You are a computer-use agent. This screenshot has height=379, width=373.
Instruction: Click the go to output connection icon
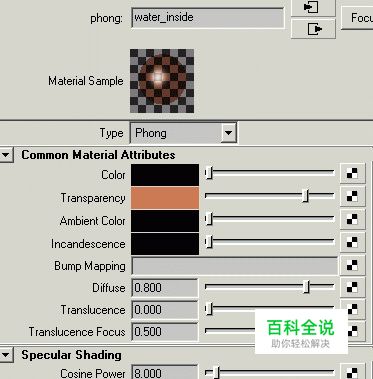click(313, 29)
